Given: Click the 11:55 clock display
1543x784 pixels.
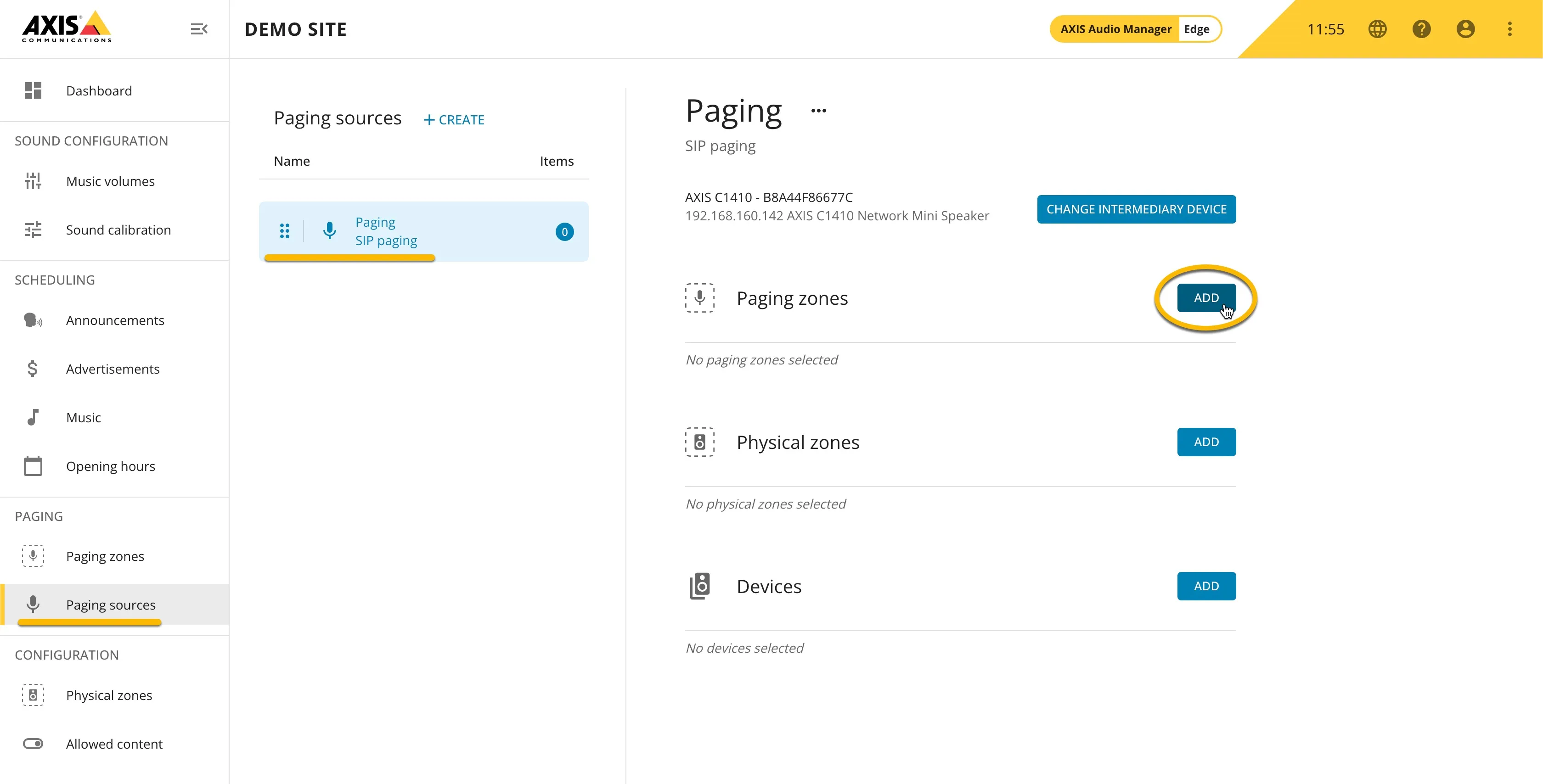Looking at the screenshot, I should (1326, 29).
